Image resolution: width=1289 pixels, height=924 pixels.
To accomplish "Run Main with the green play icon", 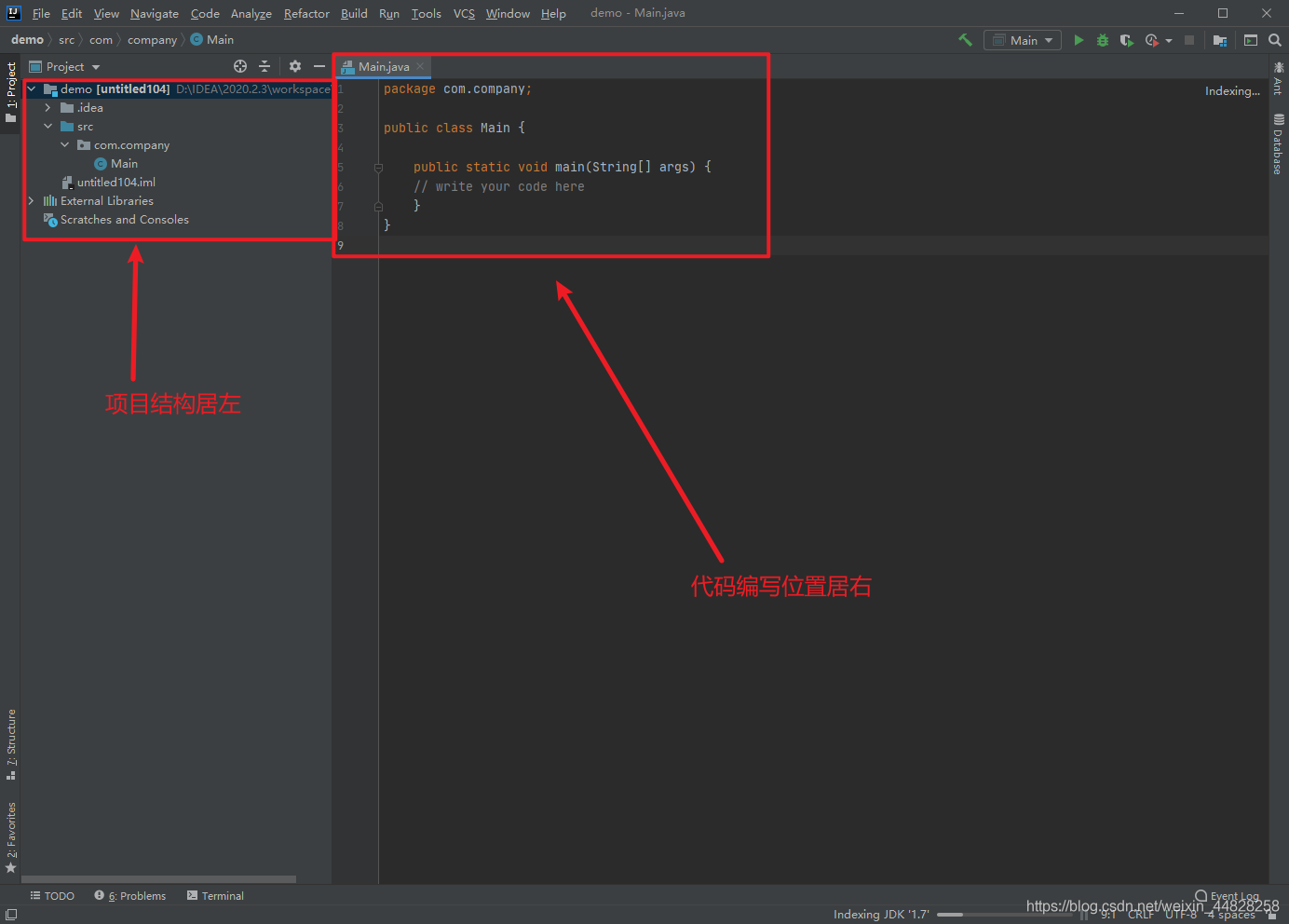I will click(1079, 40).
